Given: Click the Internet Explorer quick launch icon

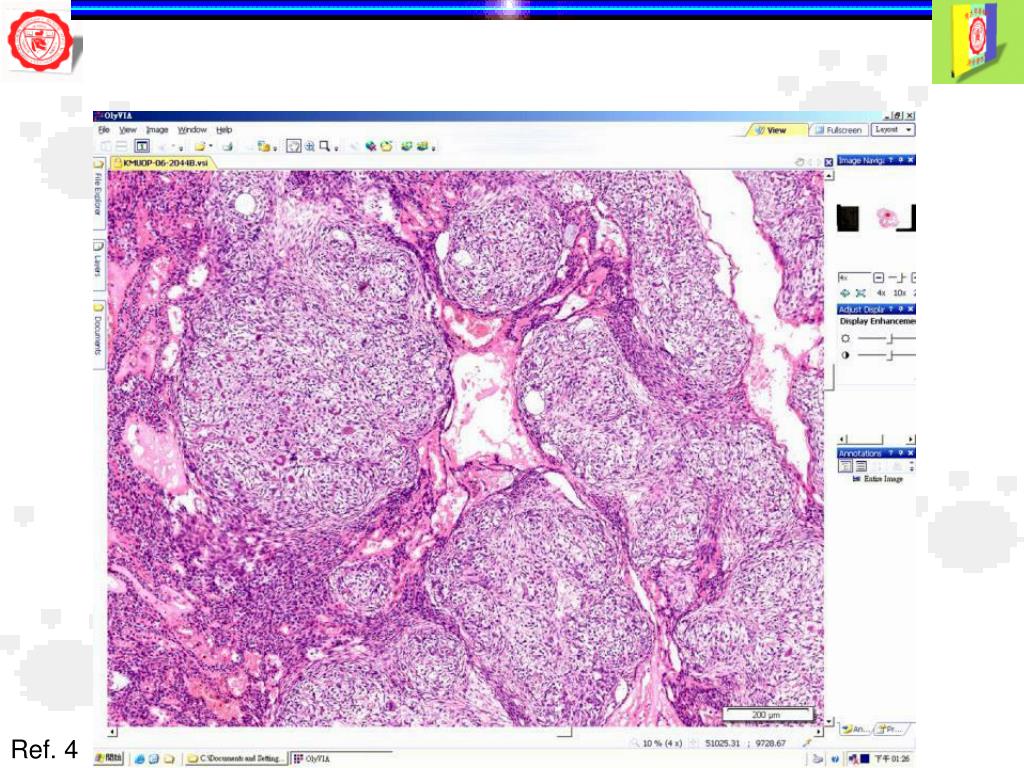Looking at the screenshot, I should tap(140, 759).
